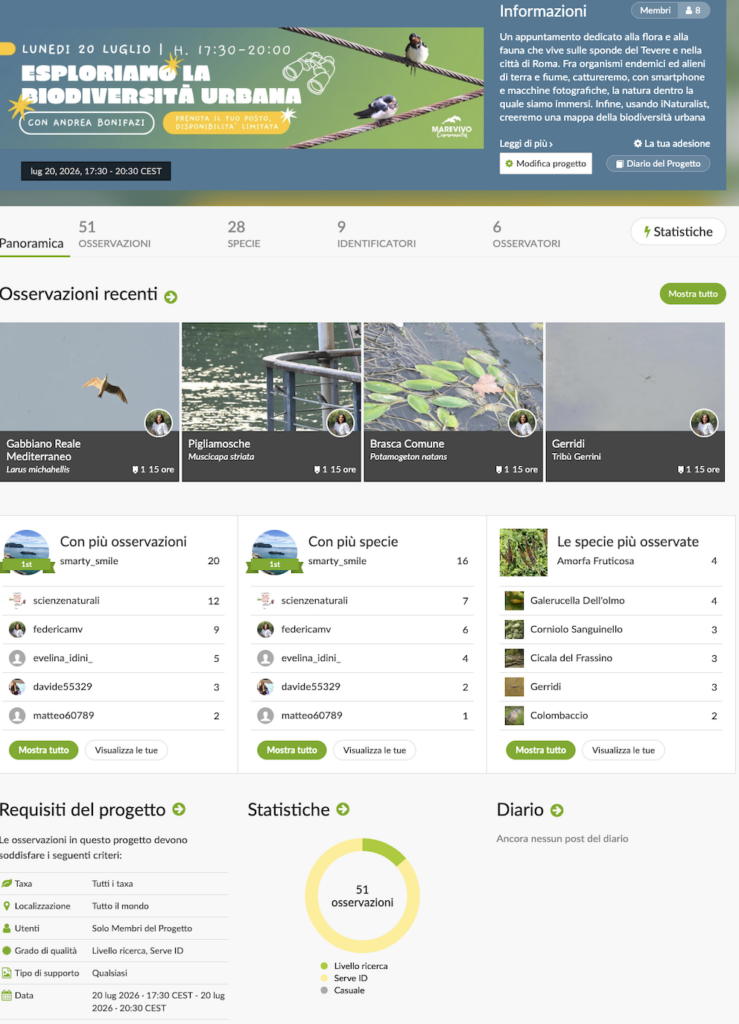Open the La tua adesione gear settings
Image resolution: width=739 pixels, height=1024 pixels.
click(x=672, y=144)
